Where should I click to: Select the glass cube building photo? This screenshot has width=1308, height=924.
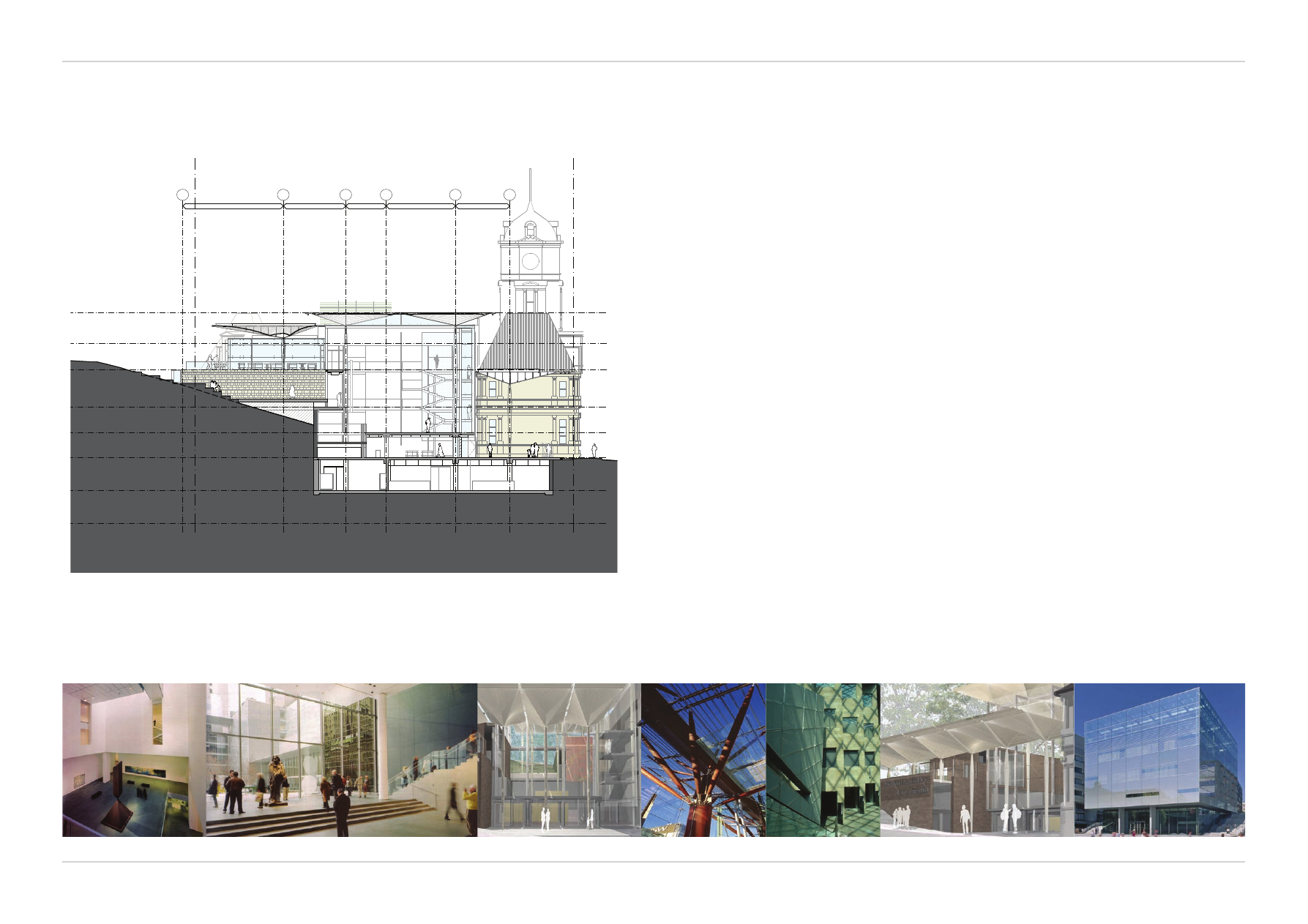[x=1159, y=759]
